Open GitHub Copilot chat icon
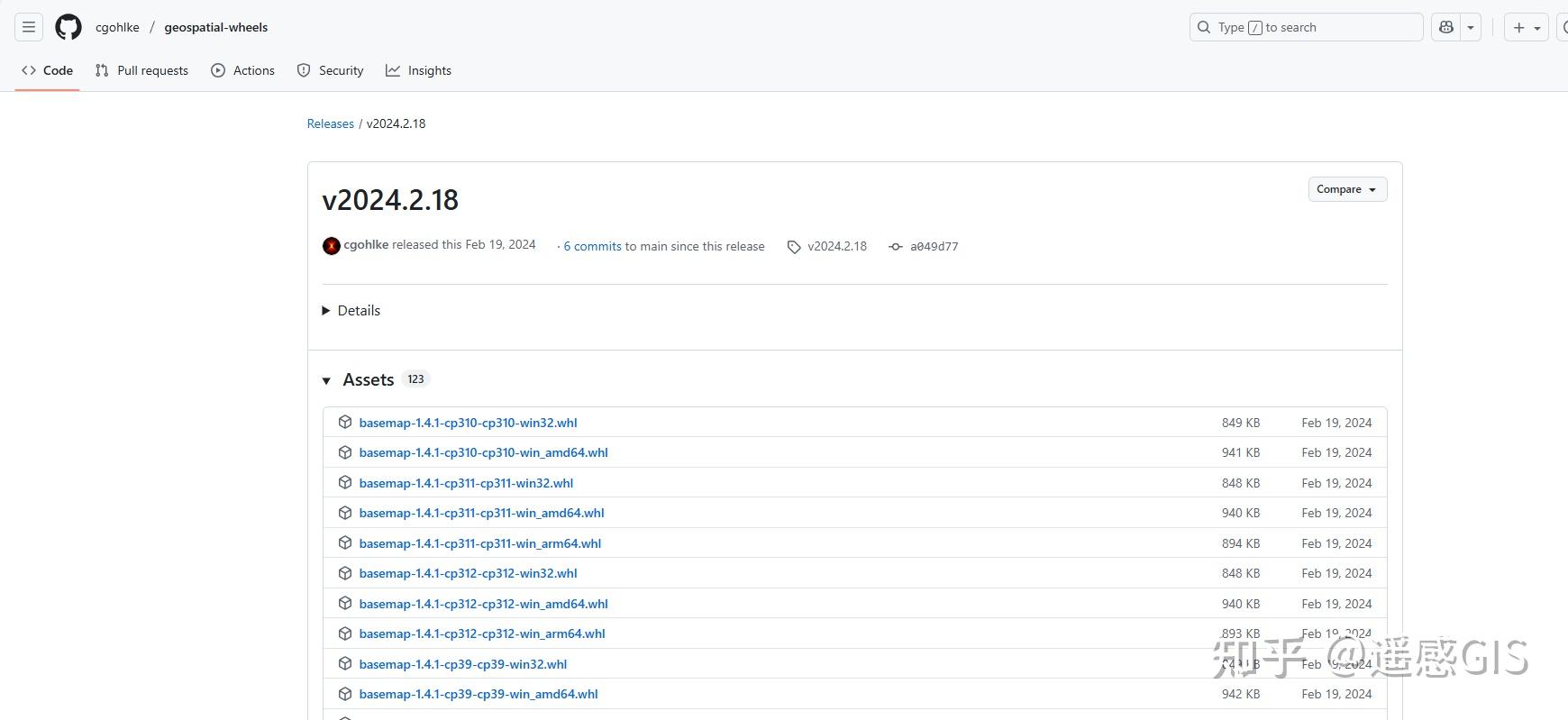Viewport: 1568px width, 720px height. pyautogui.click(x=1446, y=27)
